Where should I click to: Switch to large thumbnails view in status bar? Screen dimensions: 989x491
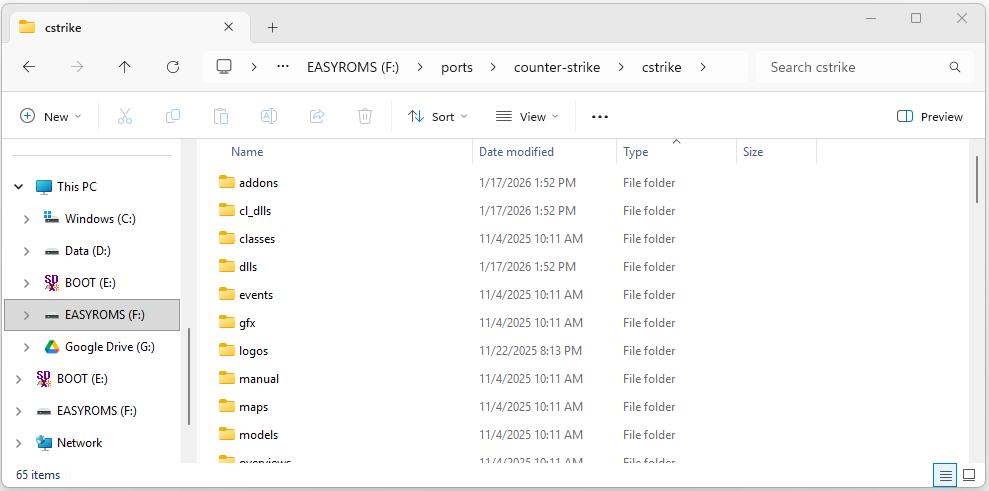(968, 475)
